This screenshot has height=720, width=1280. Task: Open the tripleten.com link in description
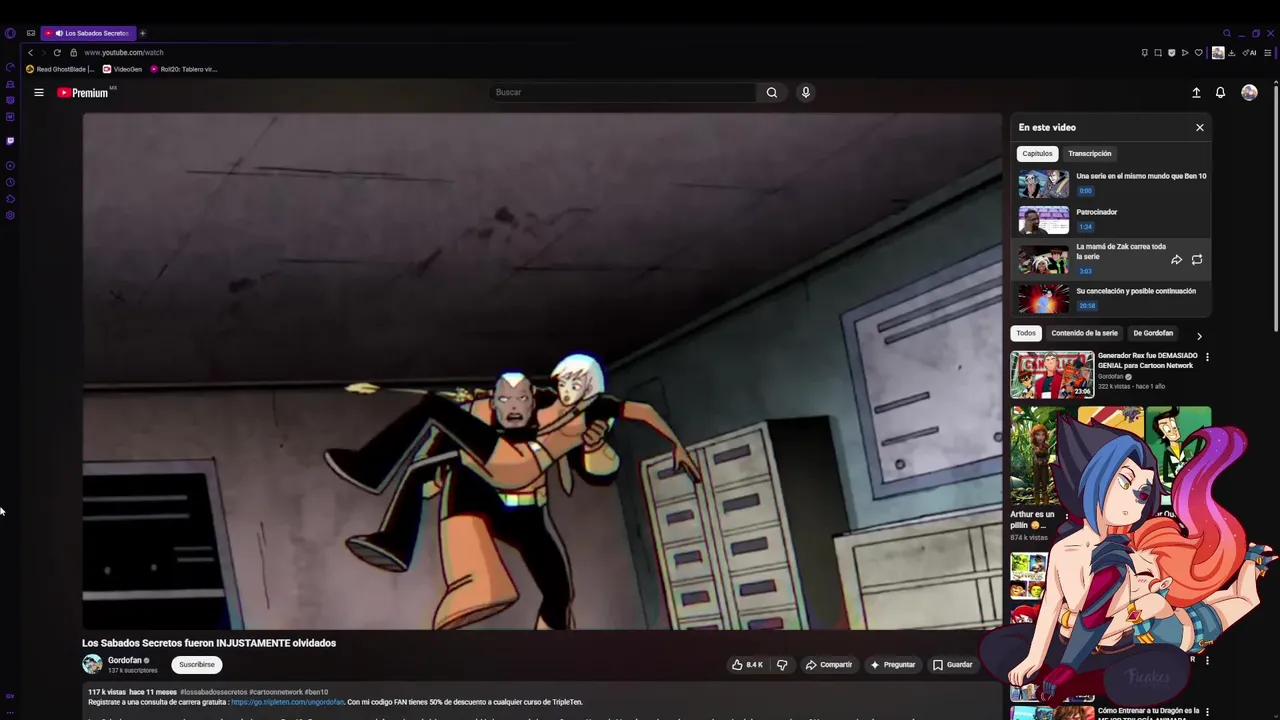(x=287, y=702)
